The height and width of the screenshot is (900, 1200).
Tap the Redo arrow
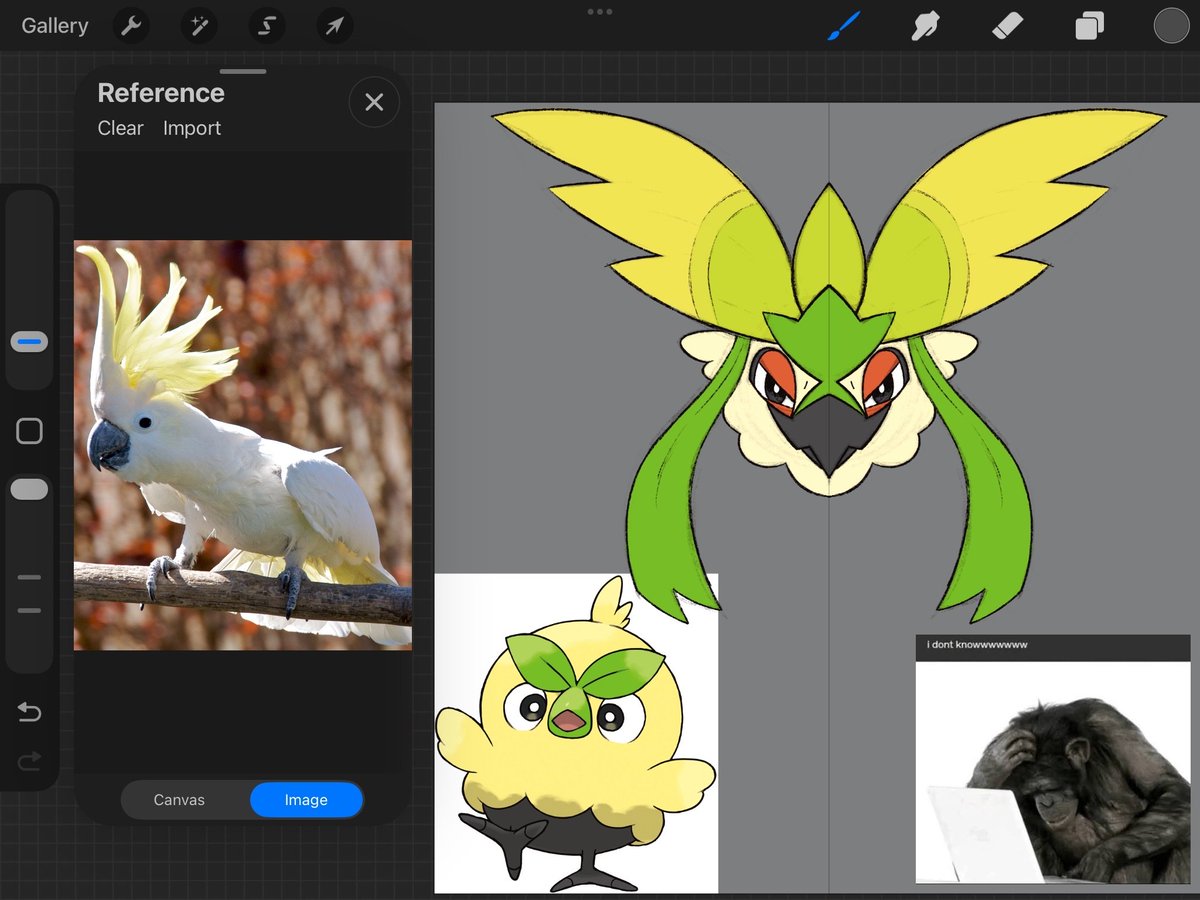[29, 761]
